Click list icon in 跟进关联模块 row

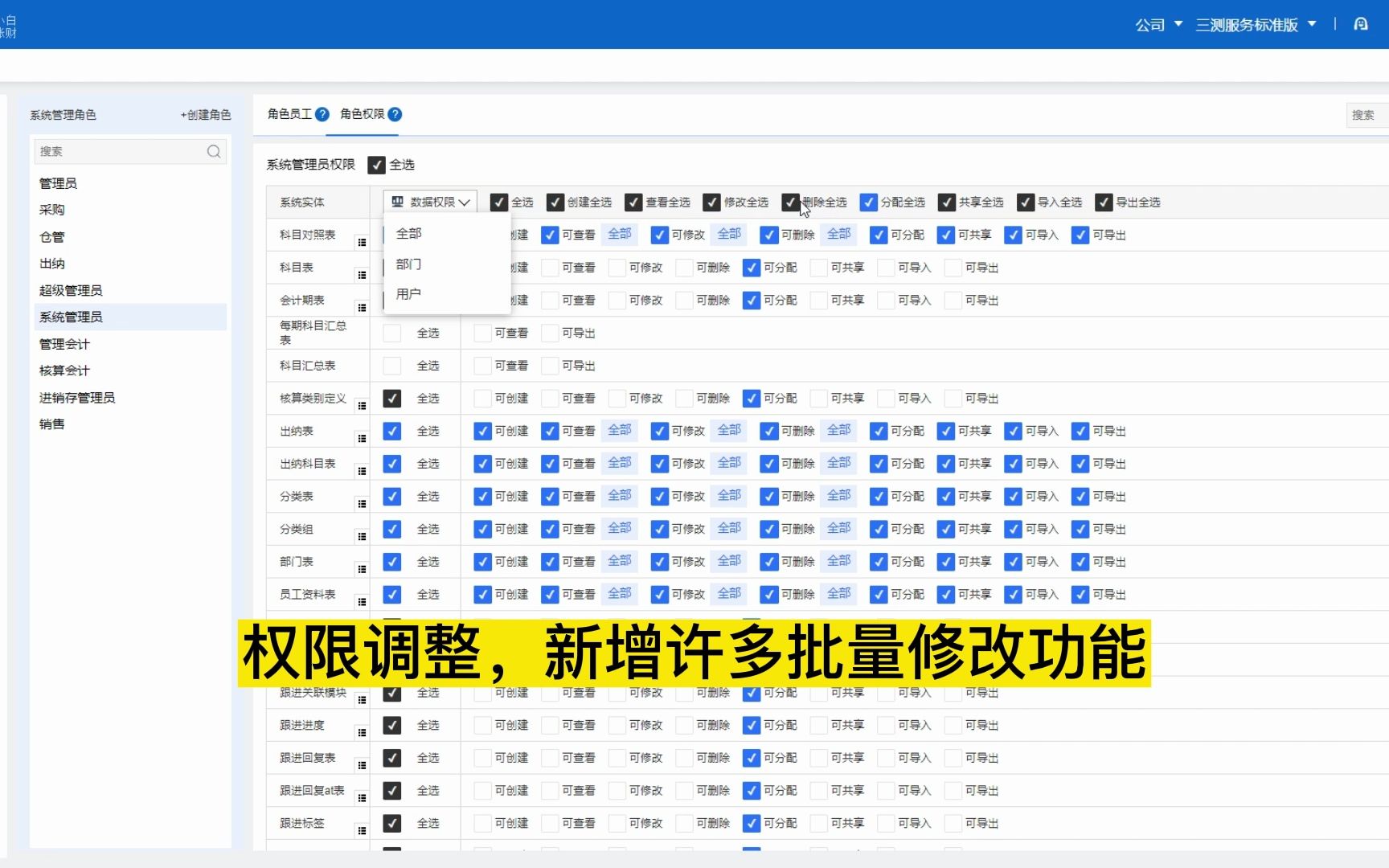362,700
